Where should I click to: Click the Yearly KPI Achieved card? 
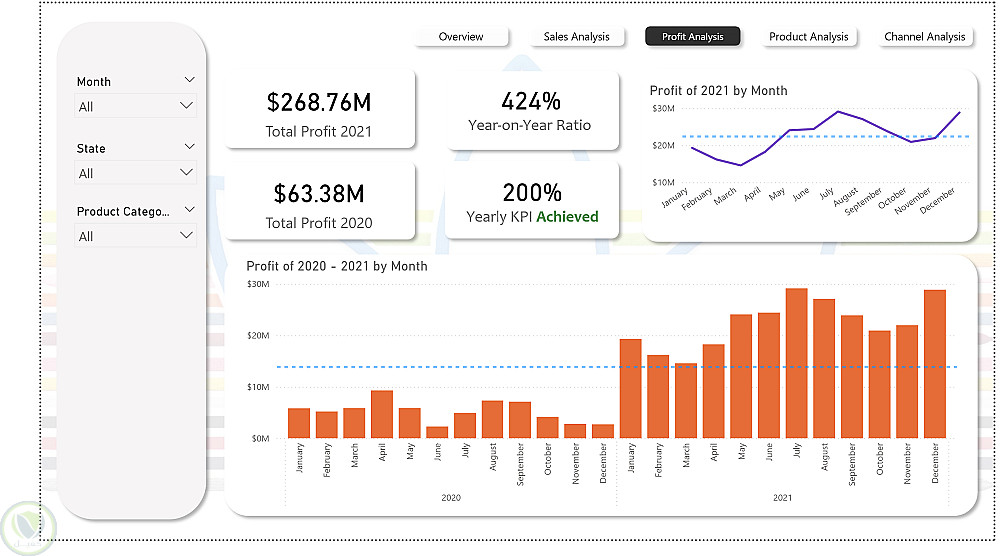(531, 201)
